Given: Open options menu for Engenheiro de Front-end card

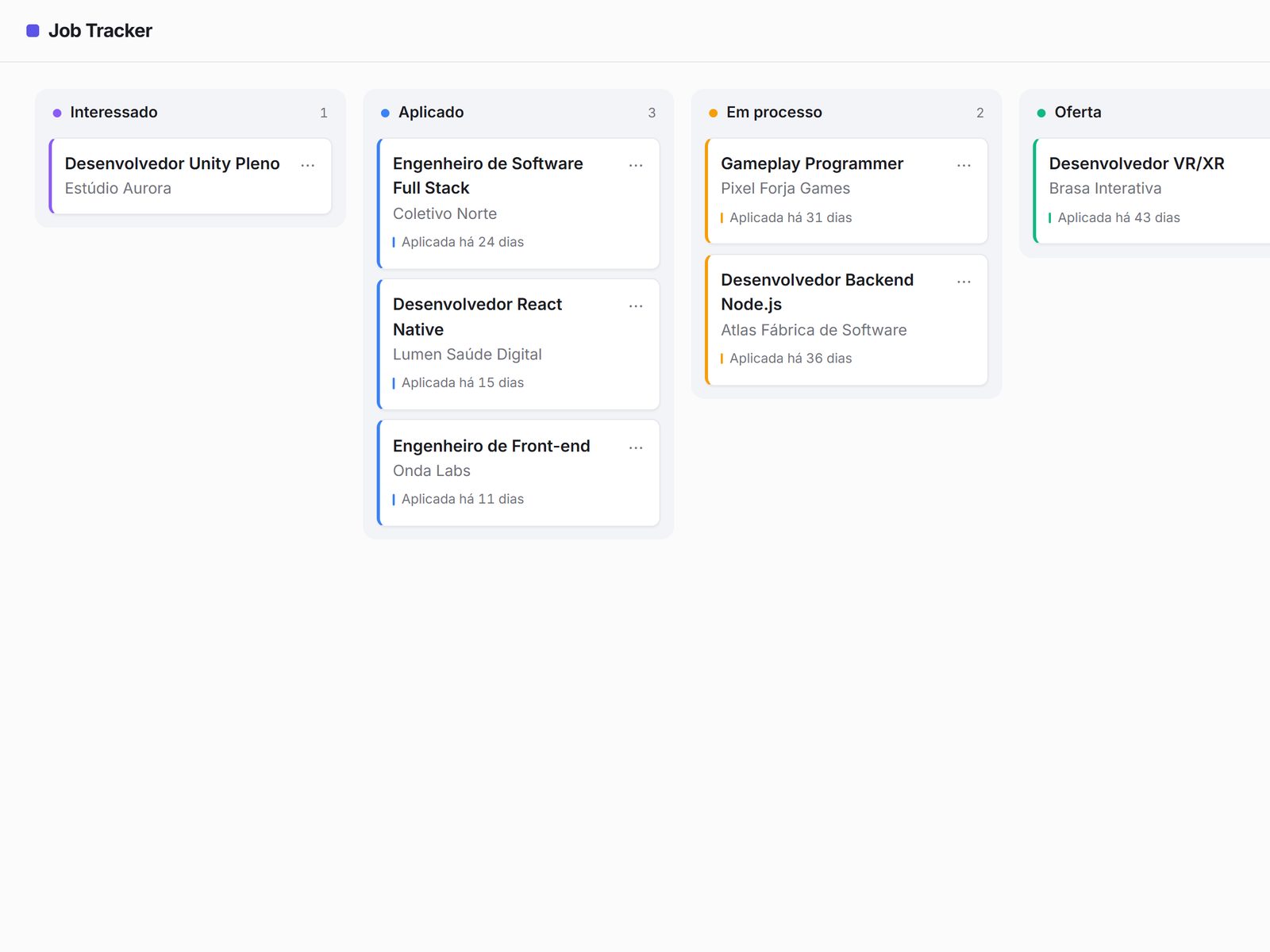Looking at the screenshot, I should point(636,447).
